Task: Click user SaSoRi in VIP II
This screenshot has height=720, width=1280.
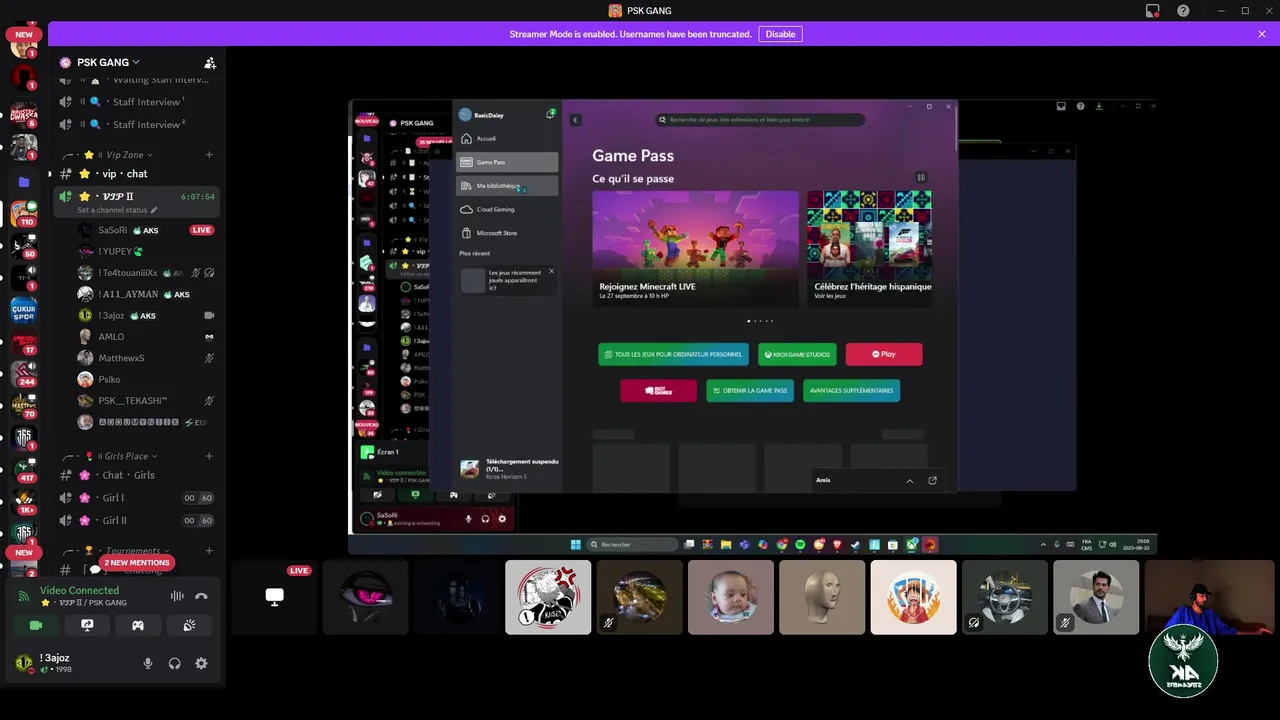Action: tap(147, 230)
